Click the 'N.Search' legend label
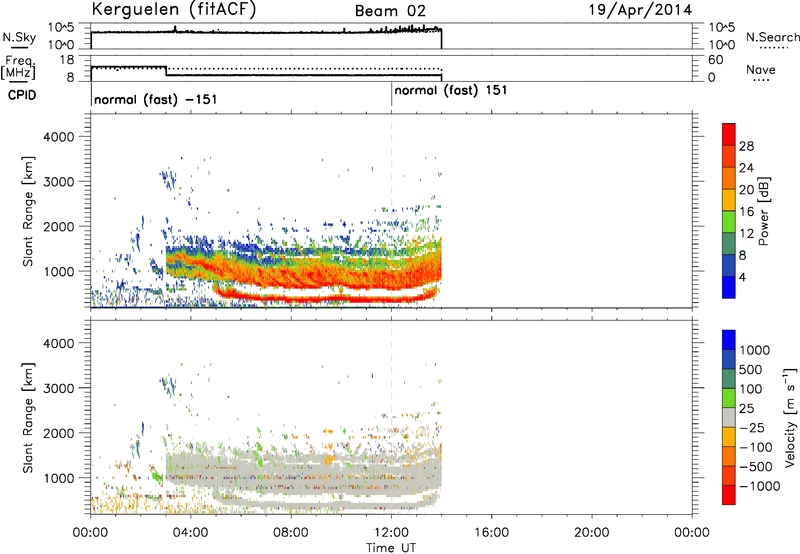 tap(772, 37)
